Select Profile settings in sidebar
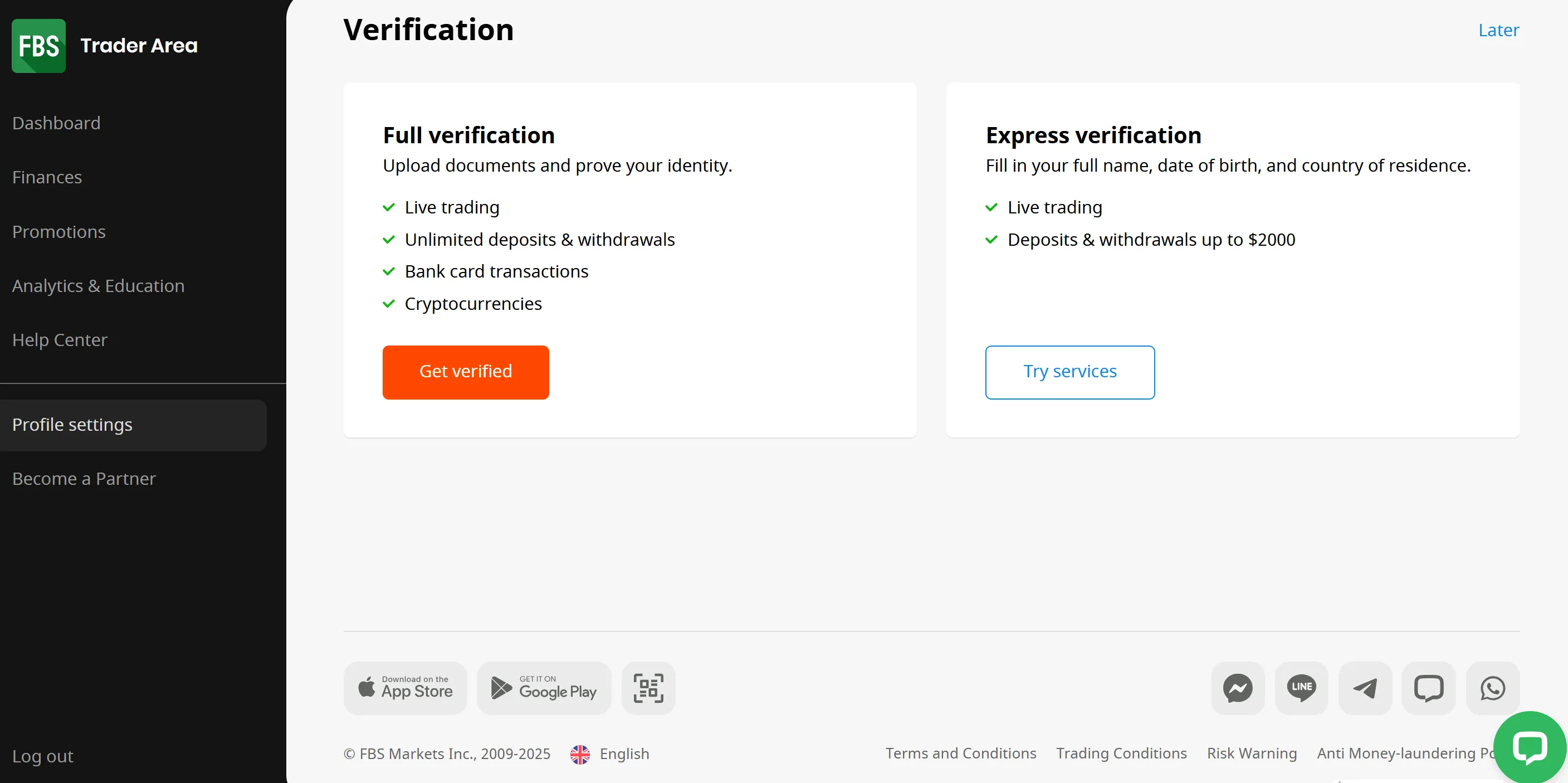This screenshot has width=1568, height=783. 133,425
